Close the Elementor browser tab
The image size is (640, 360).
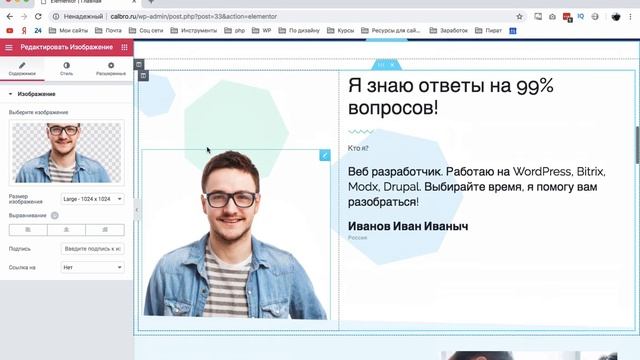134,2
